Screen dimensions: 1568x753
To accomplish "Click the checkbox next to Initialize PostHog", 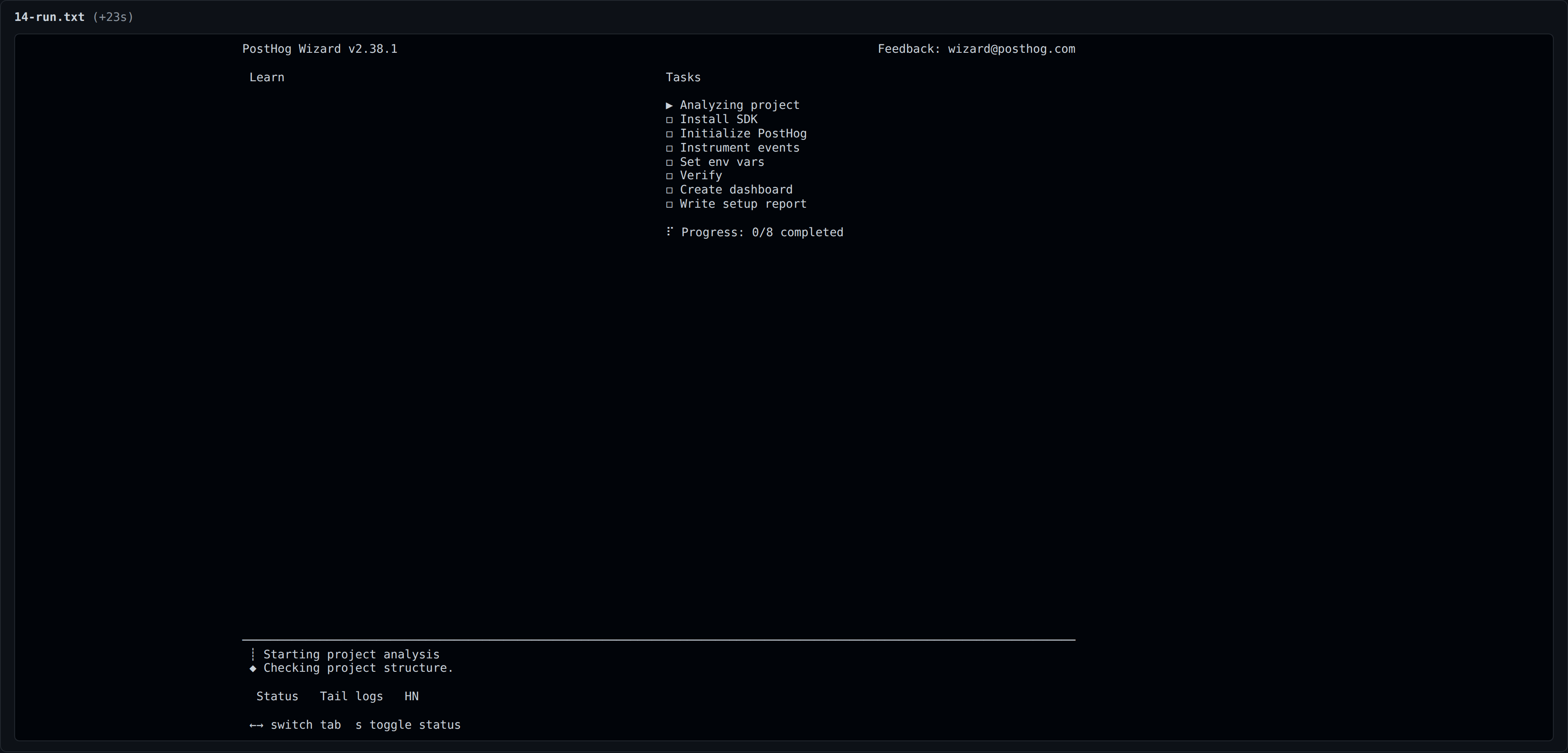I will (x=669, y=134).
